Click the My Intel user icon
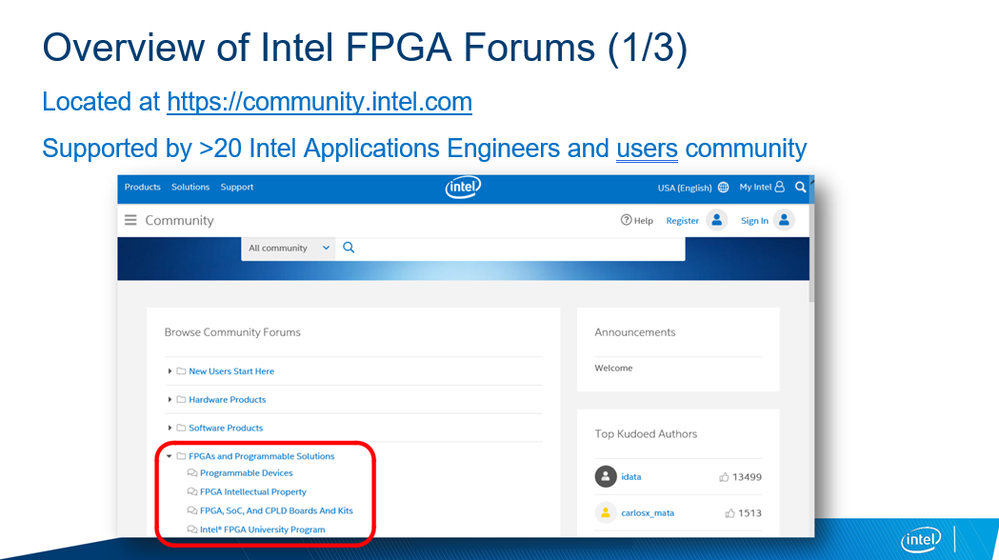999x560 pixels. pyautogui.click(x=780, y=187)
